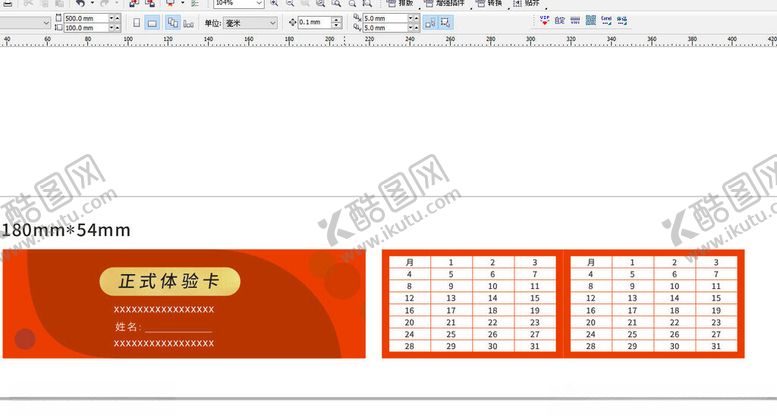
Task: Click the horizontal duplicate distance field
Action: pos(385,18)
